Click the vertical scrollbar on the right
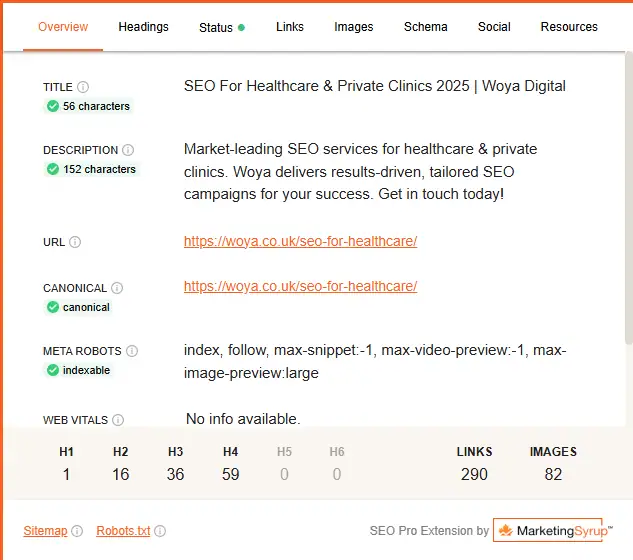This screenshot has height=560, width=633. pyautogui.click(x=629, y=198)
